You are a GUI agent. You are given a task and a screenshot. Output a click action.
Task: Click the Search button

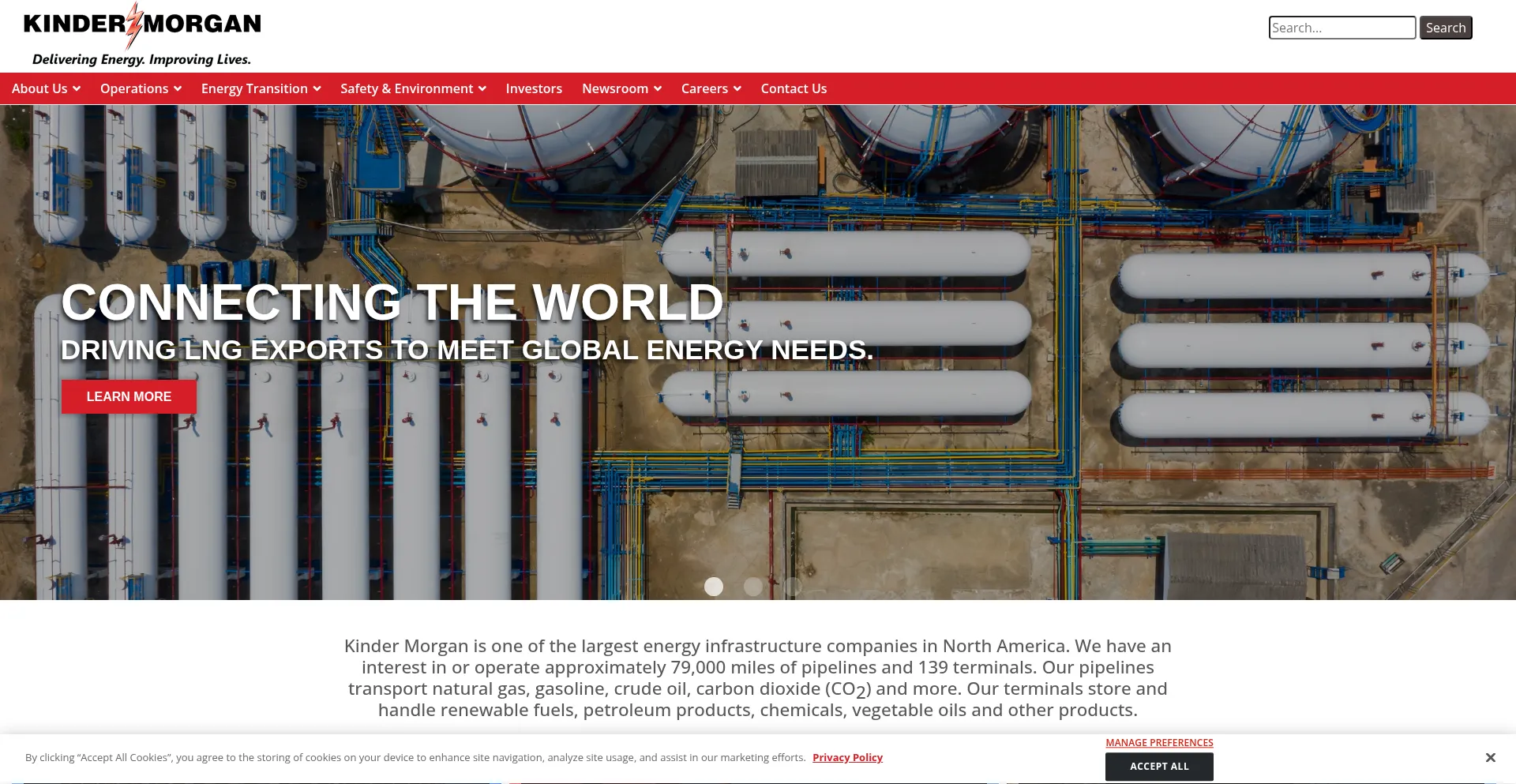pyautogui.click(x=1445, y=27)
